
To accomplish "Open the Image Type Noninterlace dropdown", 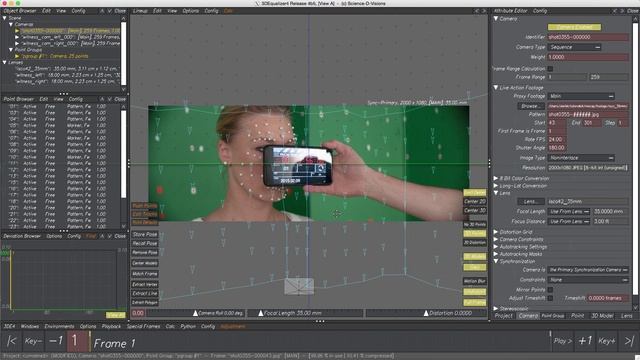I will click(x=581, y=158).
